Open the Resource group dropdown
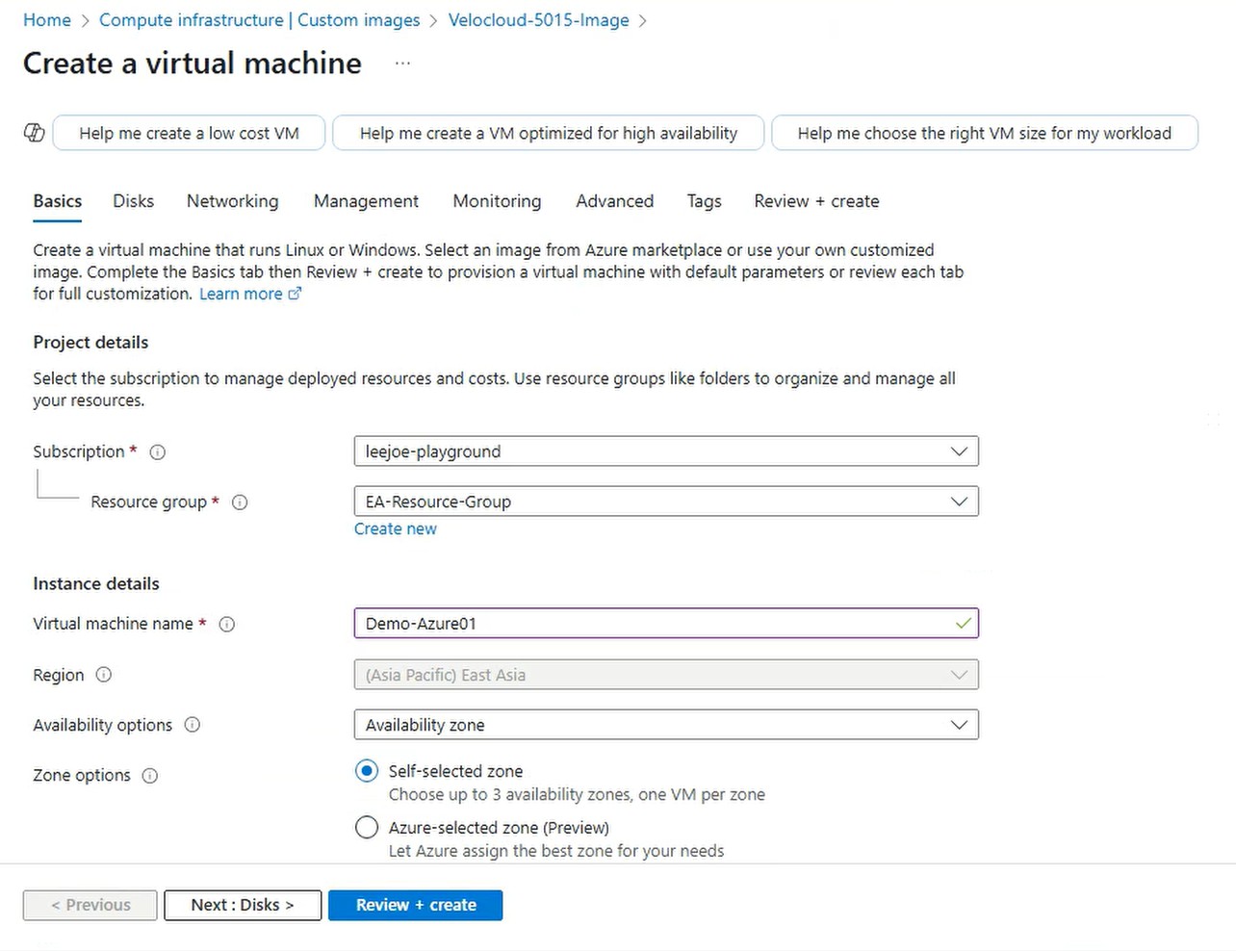1236x952 pixels. (666, 502)
